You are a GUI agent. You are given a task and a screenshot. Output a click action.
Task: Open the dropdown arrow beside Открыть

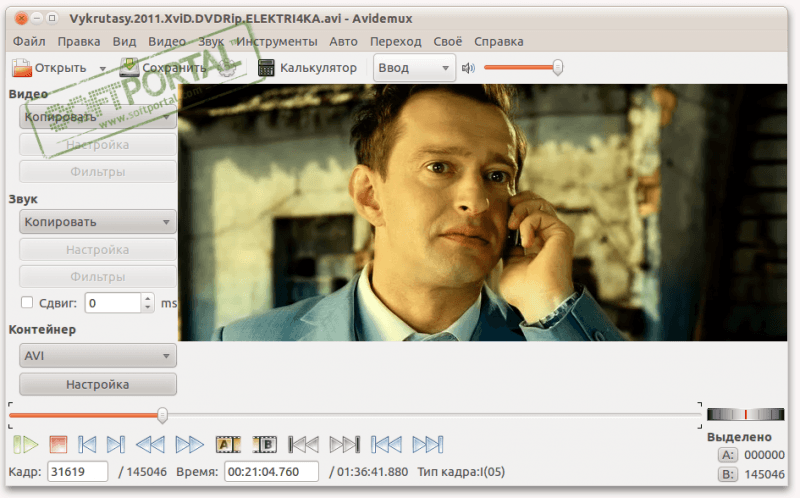tap(103, 68)
